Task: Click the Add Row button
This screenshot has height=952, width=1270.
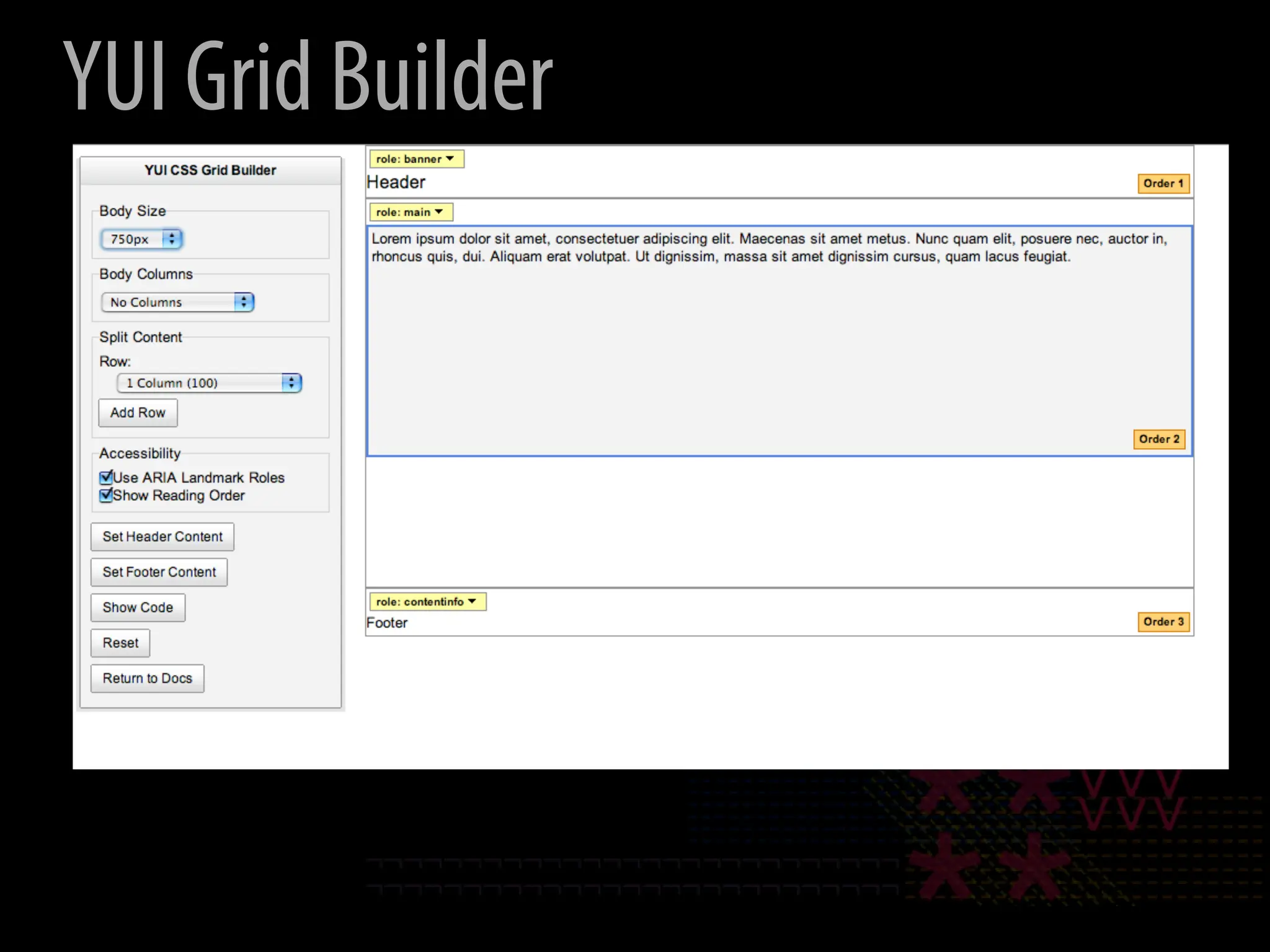Action: click(138, 413)
